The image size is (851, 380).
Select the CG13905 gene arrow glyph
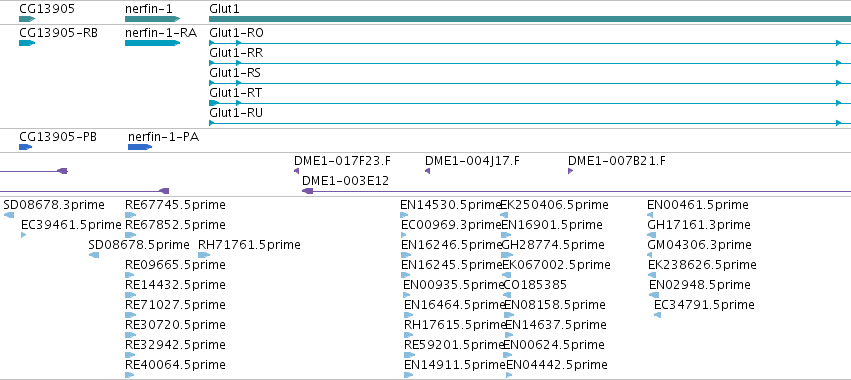[27, 19]
